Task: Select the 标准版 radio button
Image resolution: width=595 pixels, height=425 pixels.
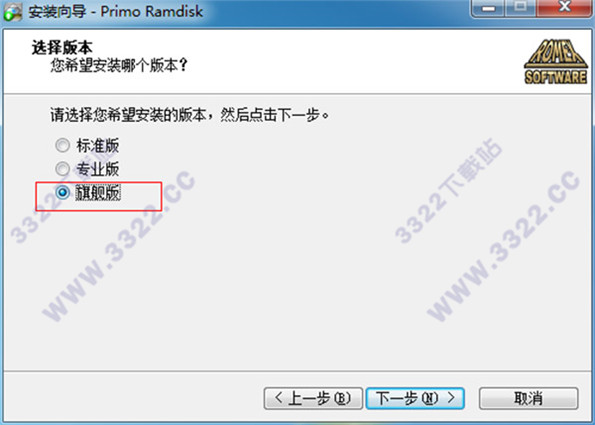Action: [63, 145]
